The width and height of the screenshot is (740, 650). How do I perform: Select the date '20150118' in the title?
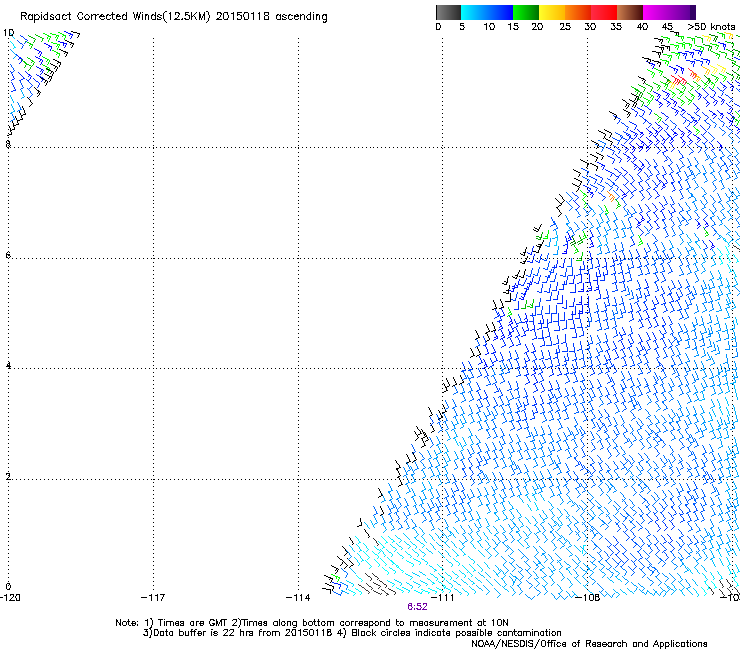click(x=243, y=17)
